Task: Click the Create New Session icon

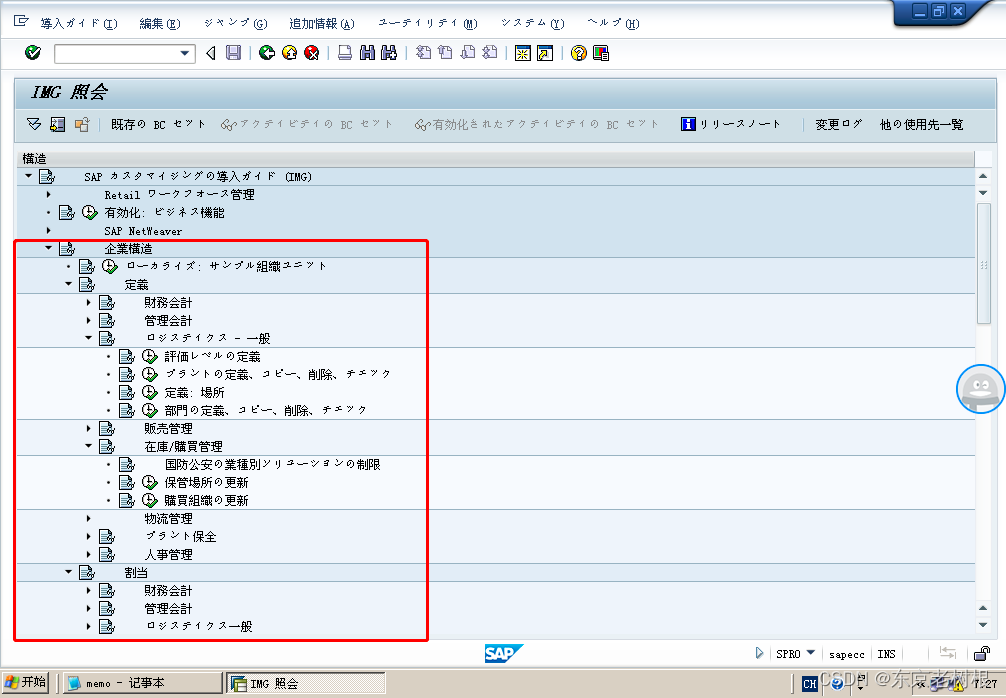Action: click(523, 53)
